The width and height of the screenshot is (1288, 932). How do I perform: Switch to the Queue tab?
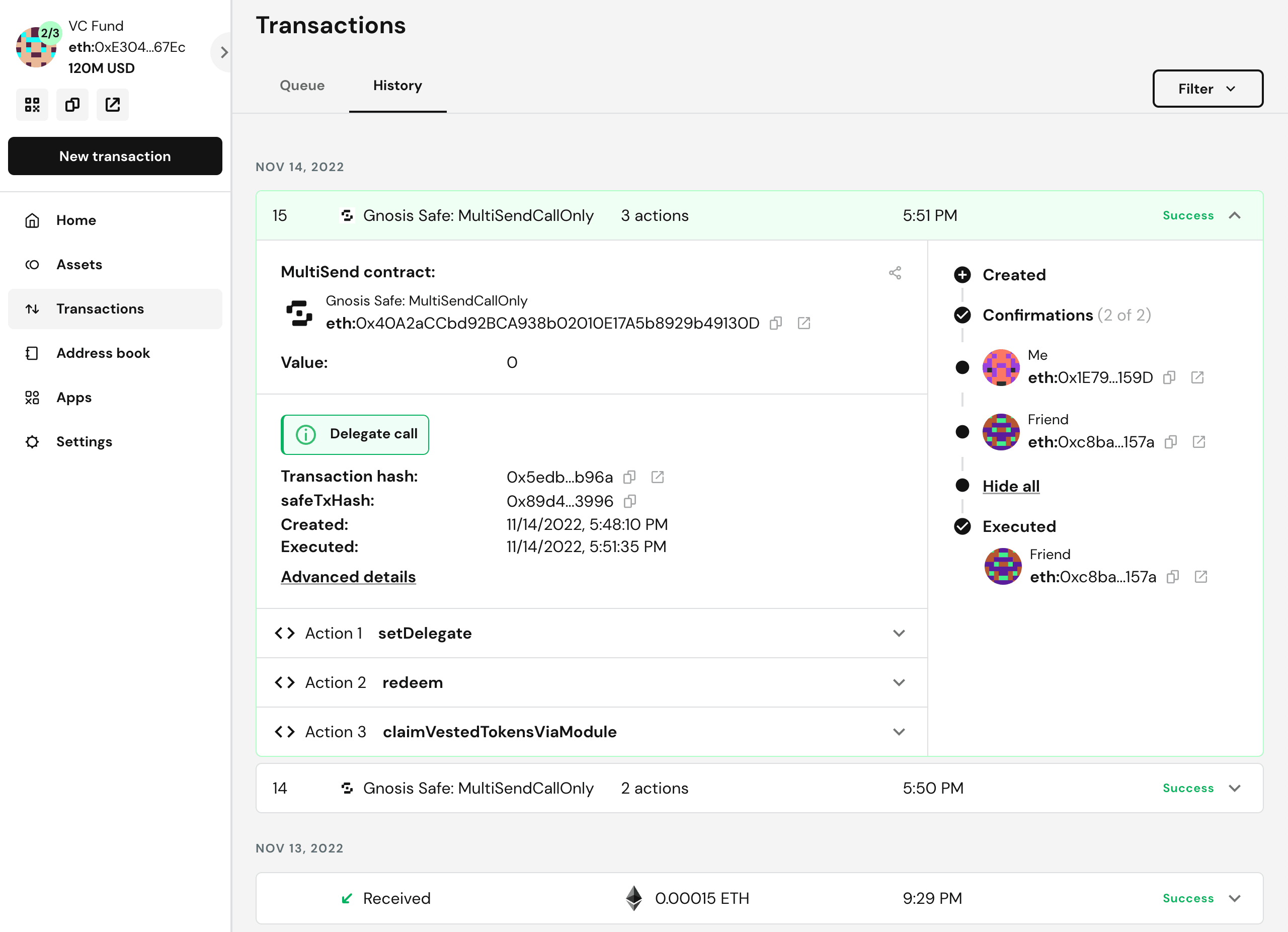point(302,86)
